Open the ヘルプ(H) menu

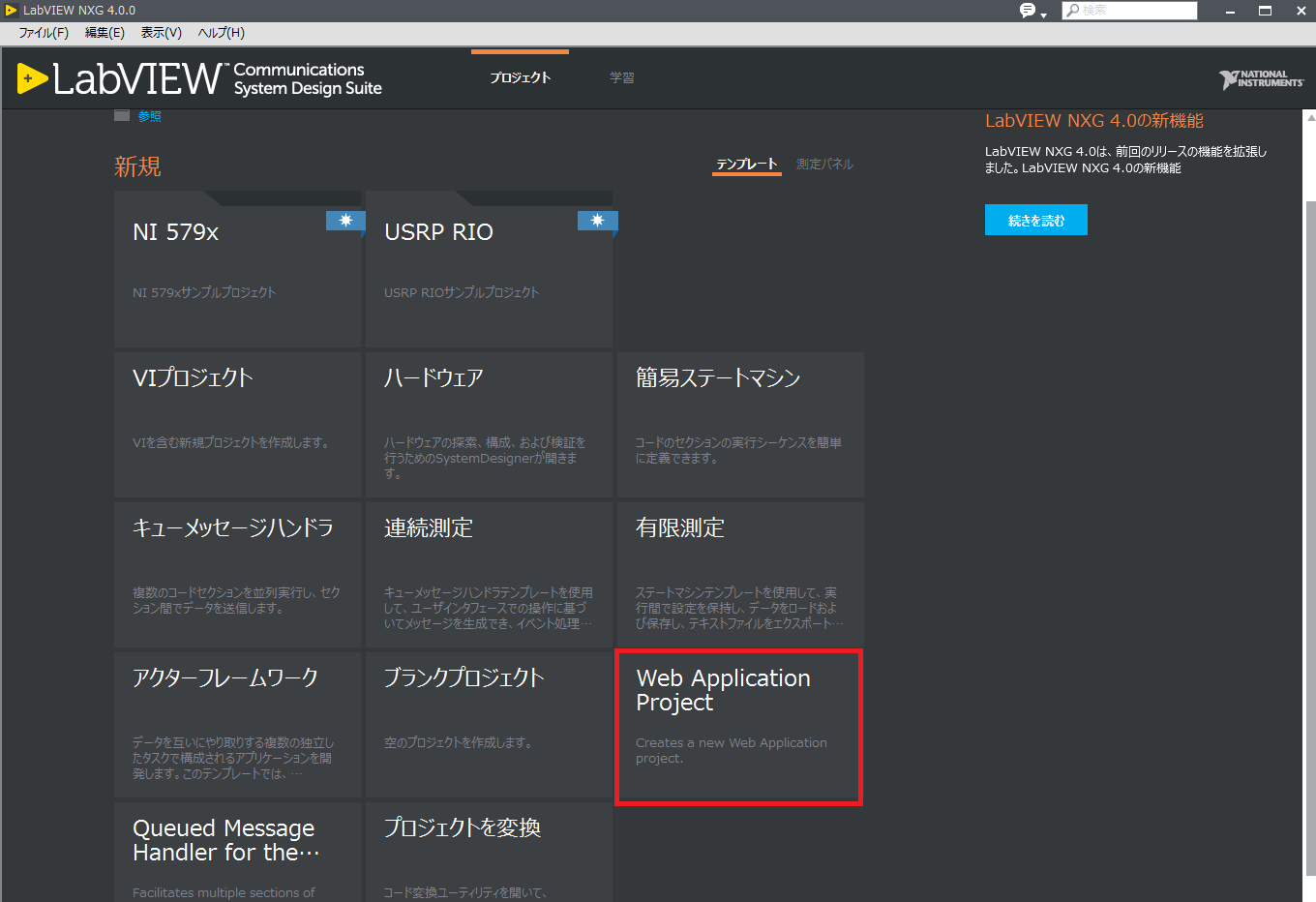point(222,33)
